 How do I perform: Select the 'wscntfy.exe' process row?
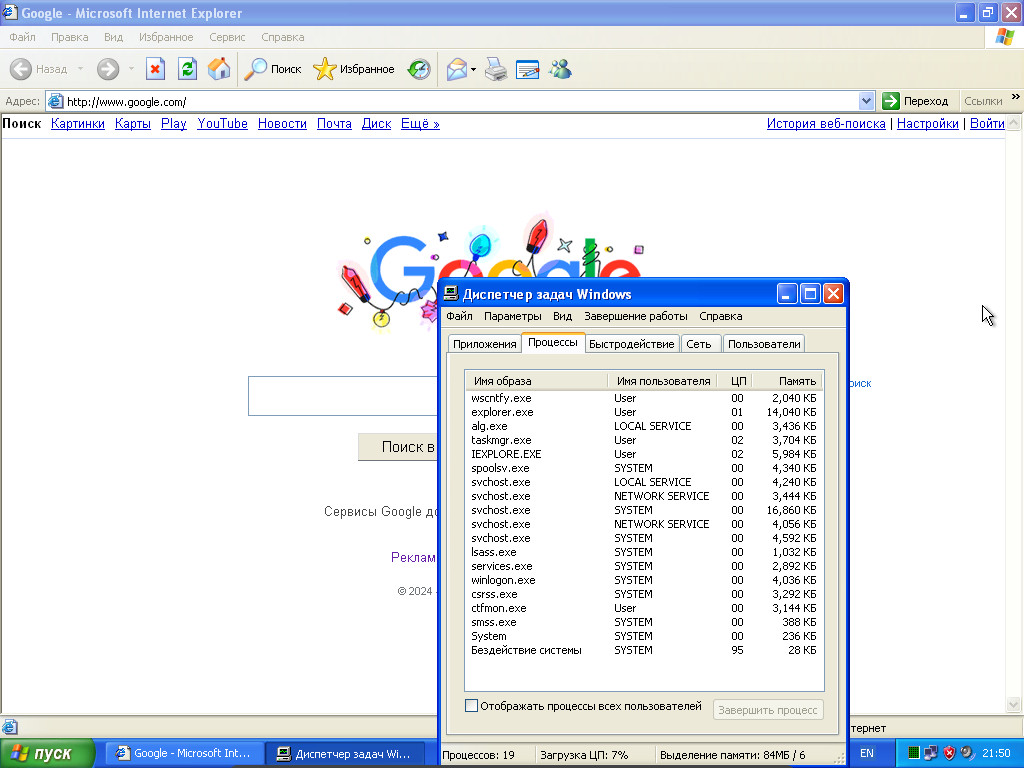[x=644, y=398]
